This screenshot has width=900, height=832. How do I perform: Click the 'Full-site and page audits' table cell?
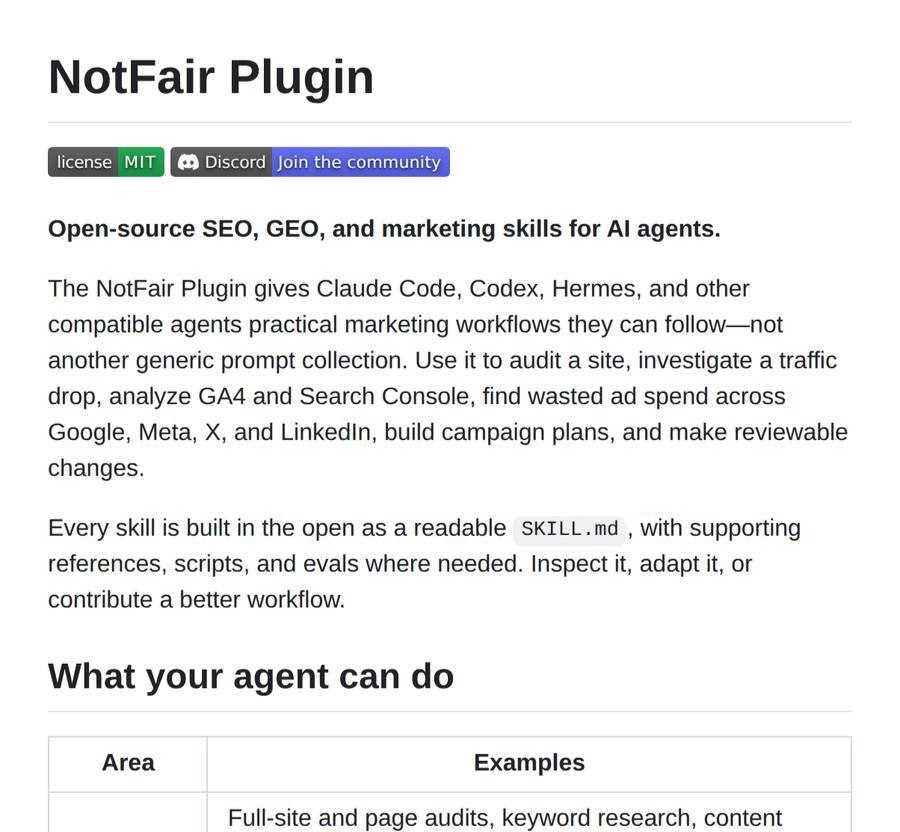[x=529, y=812]
